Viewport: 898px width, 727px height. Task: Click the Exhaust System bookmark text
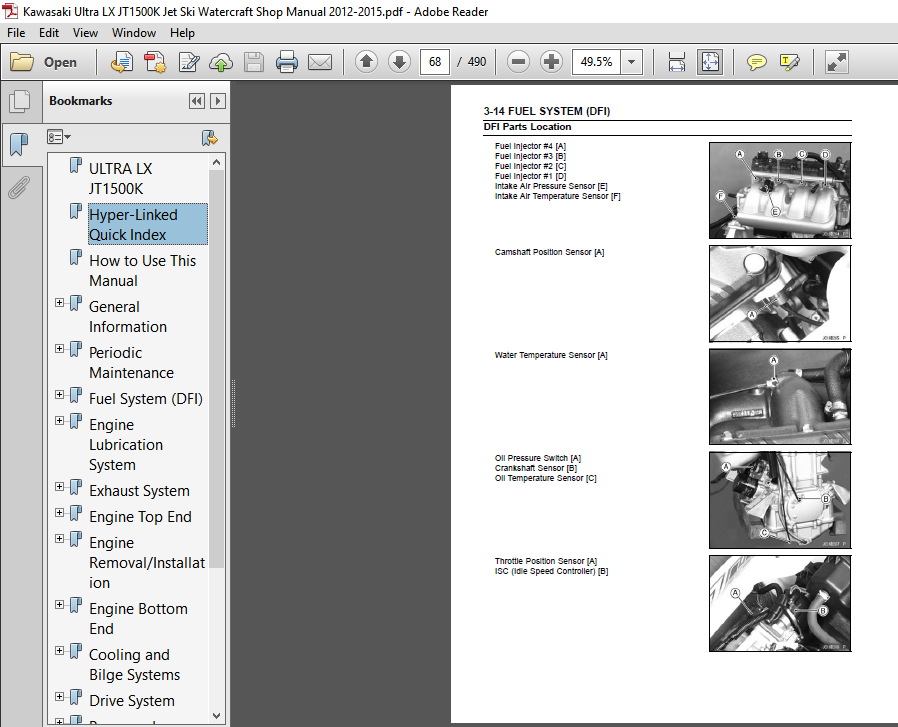click(x=139, y=491)
